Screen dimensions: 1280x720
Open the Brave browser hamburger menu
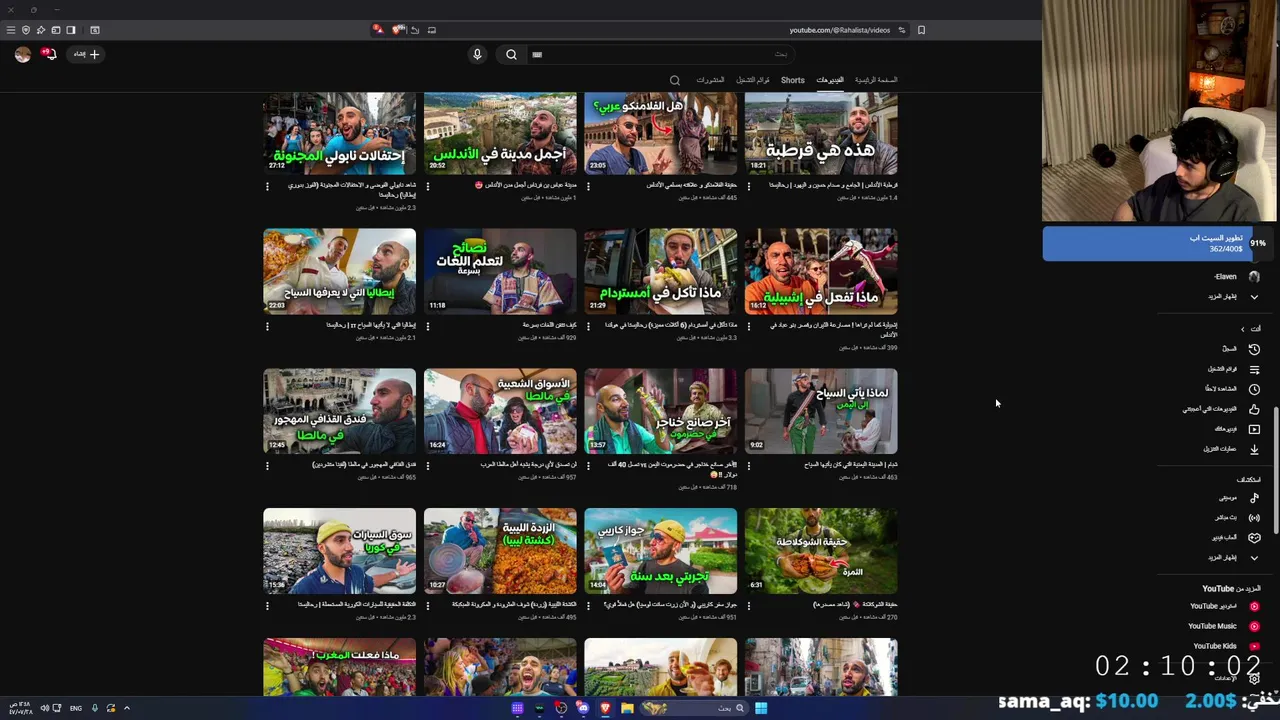[11, 30]
